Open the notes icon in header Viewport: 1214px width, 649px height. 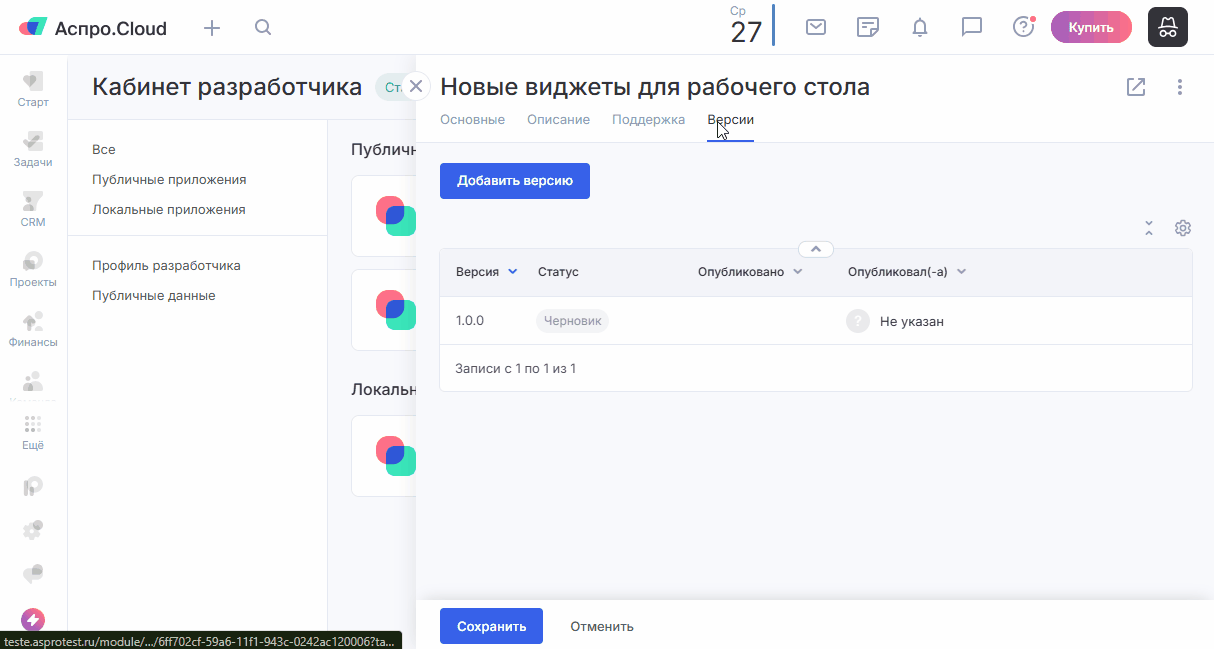tap(868, 27)
